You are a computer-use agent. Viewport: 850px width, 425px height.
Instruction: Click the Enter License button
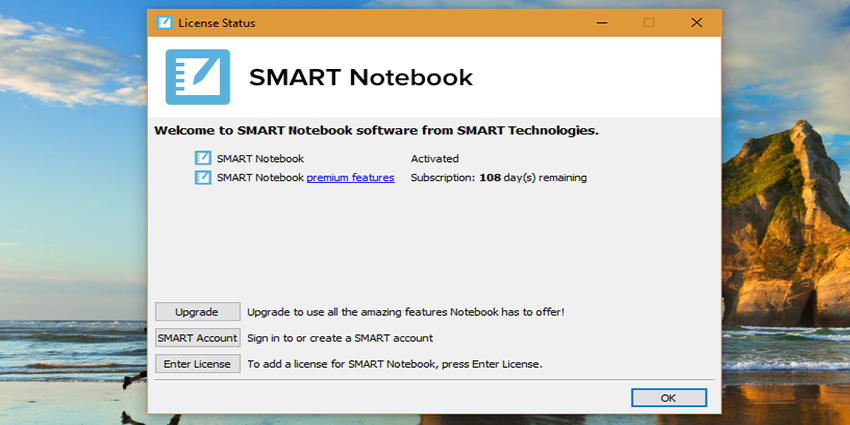pyautogui.click(x=197, y=364)
